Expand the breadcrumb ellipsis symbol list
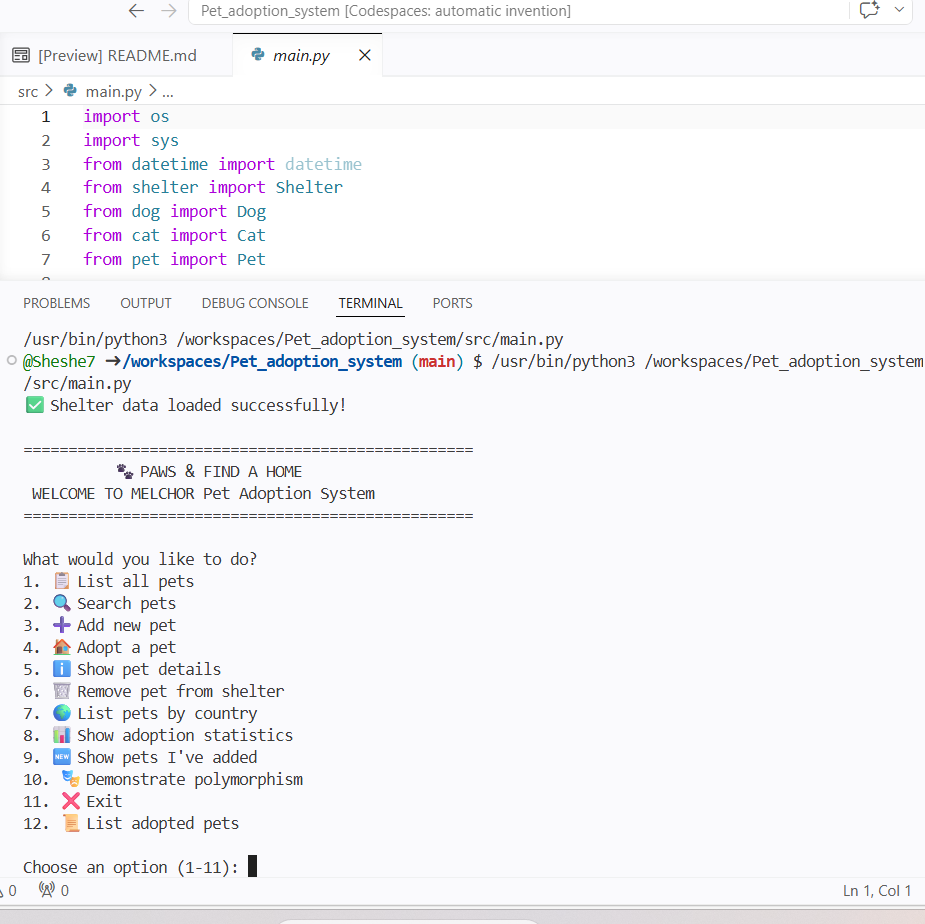 168,91
